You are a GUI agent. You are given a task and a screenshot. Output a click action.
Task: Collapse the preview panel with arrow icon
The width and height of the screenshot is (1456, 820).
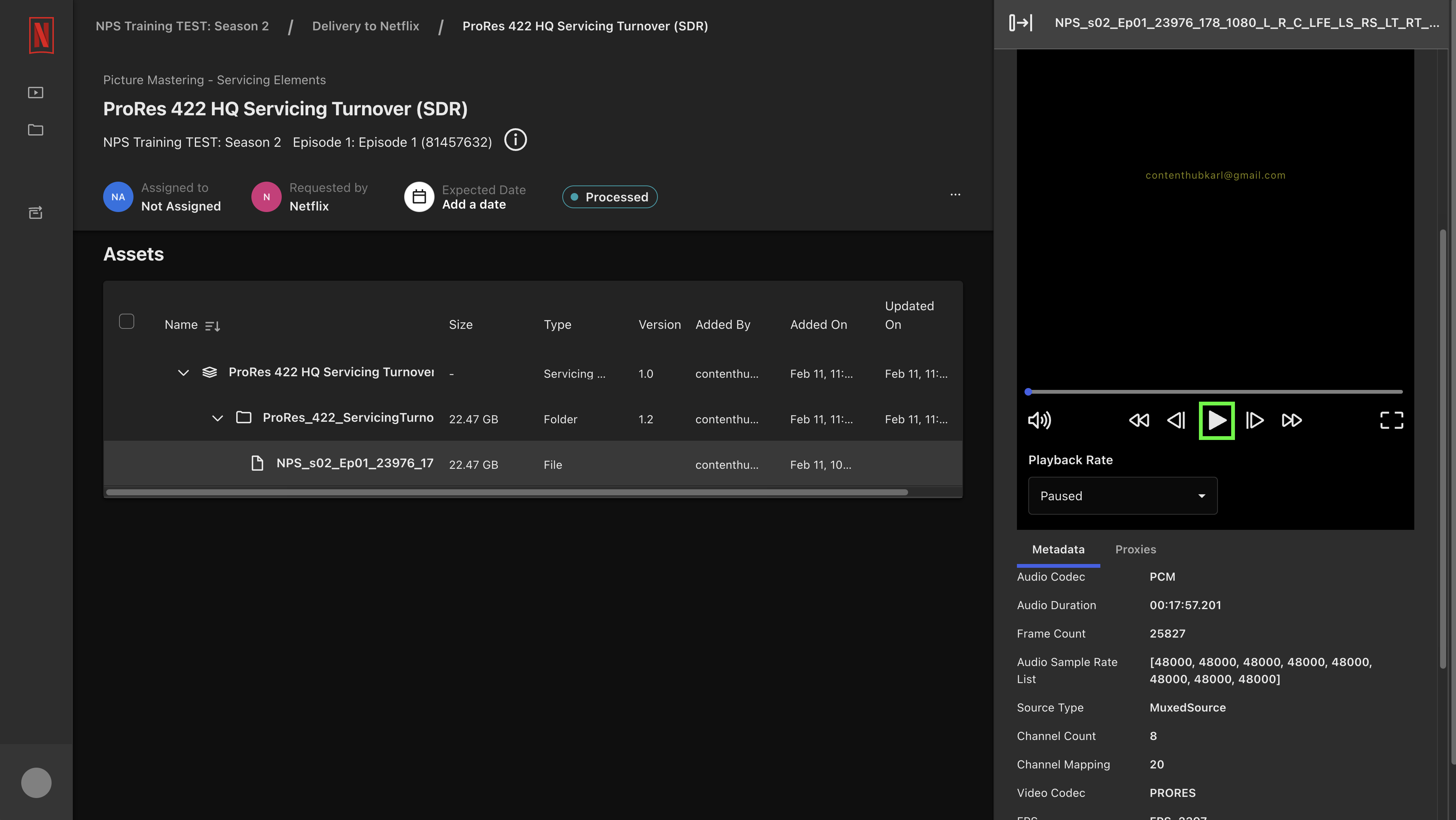tap(1021, 23)
